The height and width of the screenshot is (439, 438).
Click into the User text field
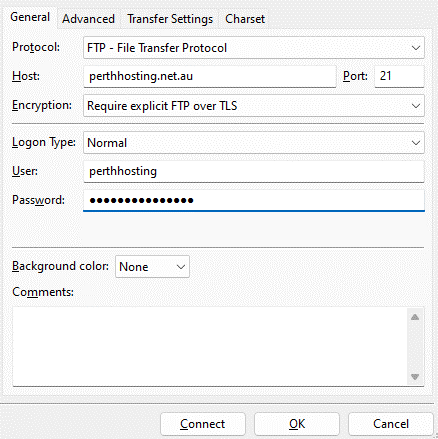click(x=254, y=171)
